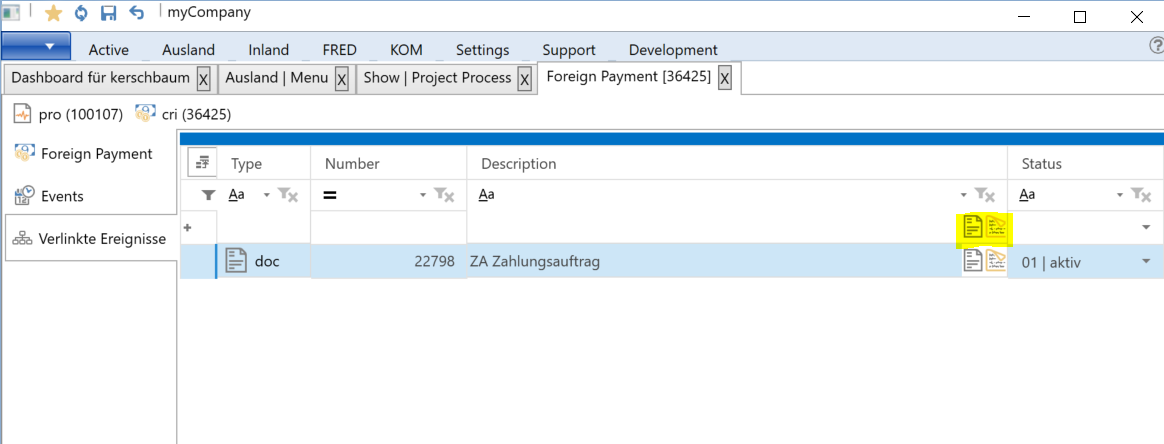
Task: Expand the Status dropdown for 01 | aktiv
Action: click(1146, 262)
